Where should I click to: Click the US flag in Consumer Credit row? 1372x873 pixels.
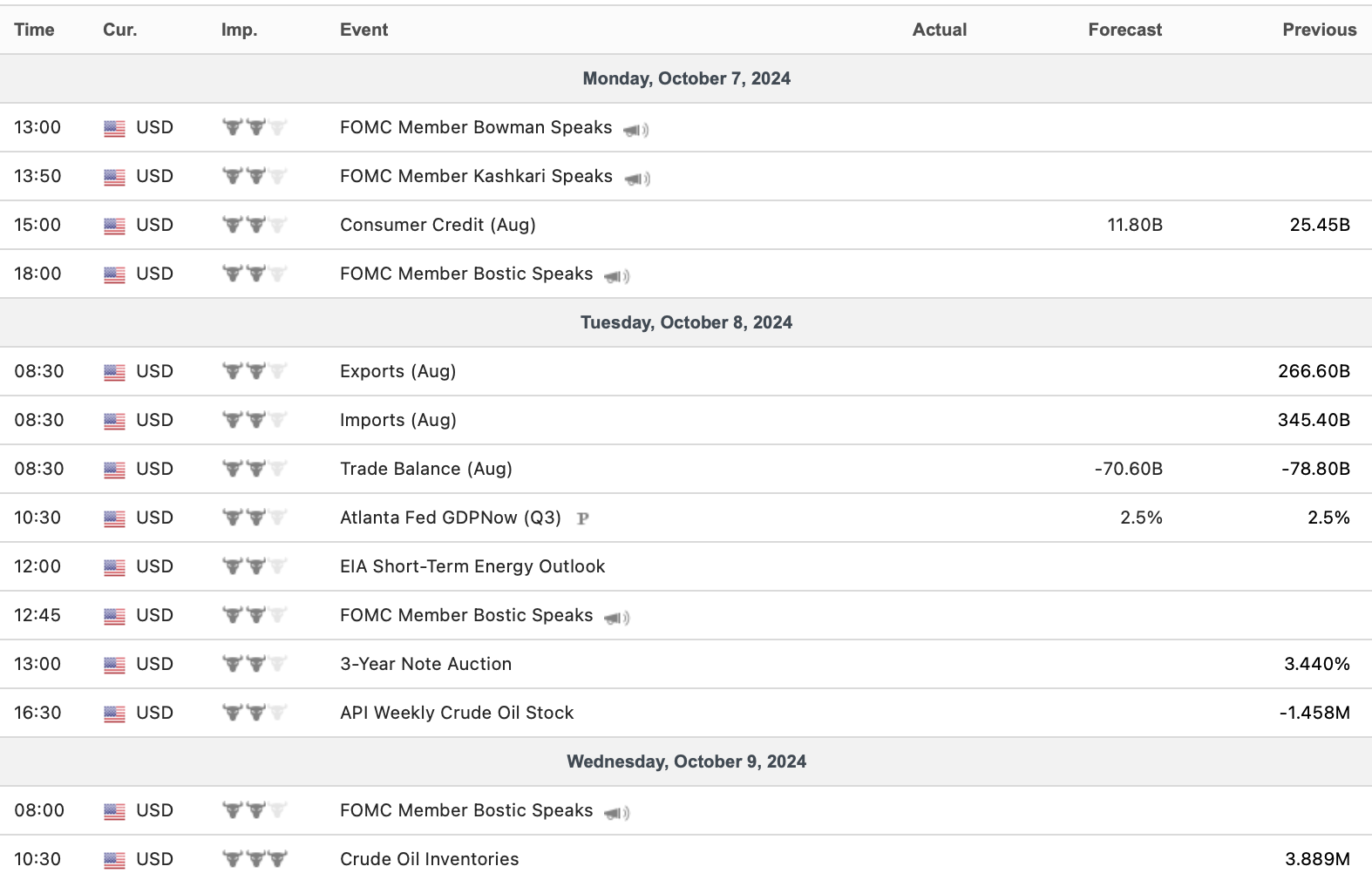[x=114, y=226]
